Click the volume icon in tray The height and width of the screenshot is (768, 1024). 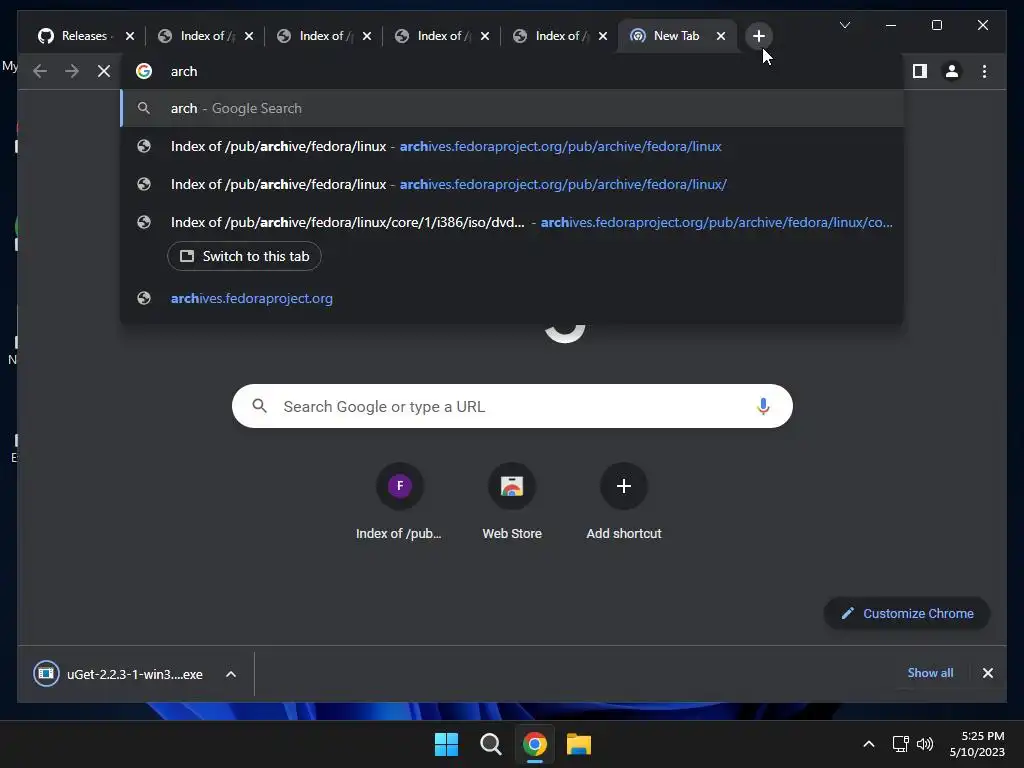tap(925, 744)
